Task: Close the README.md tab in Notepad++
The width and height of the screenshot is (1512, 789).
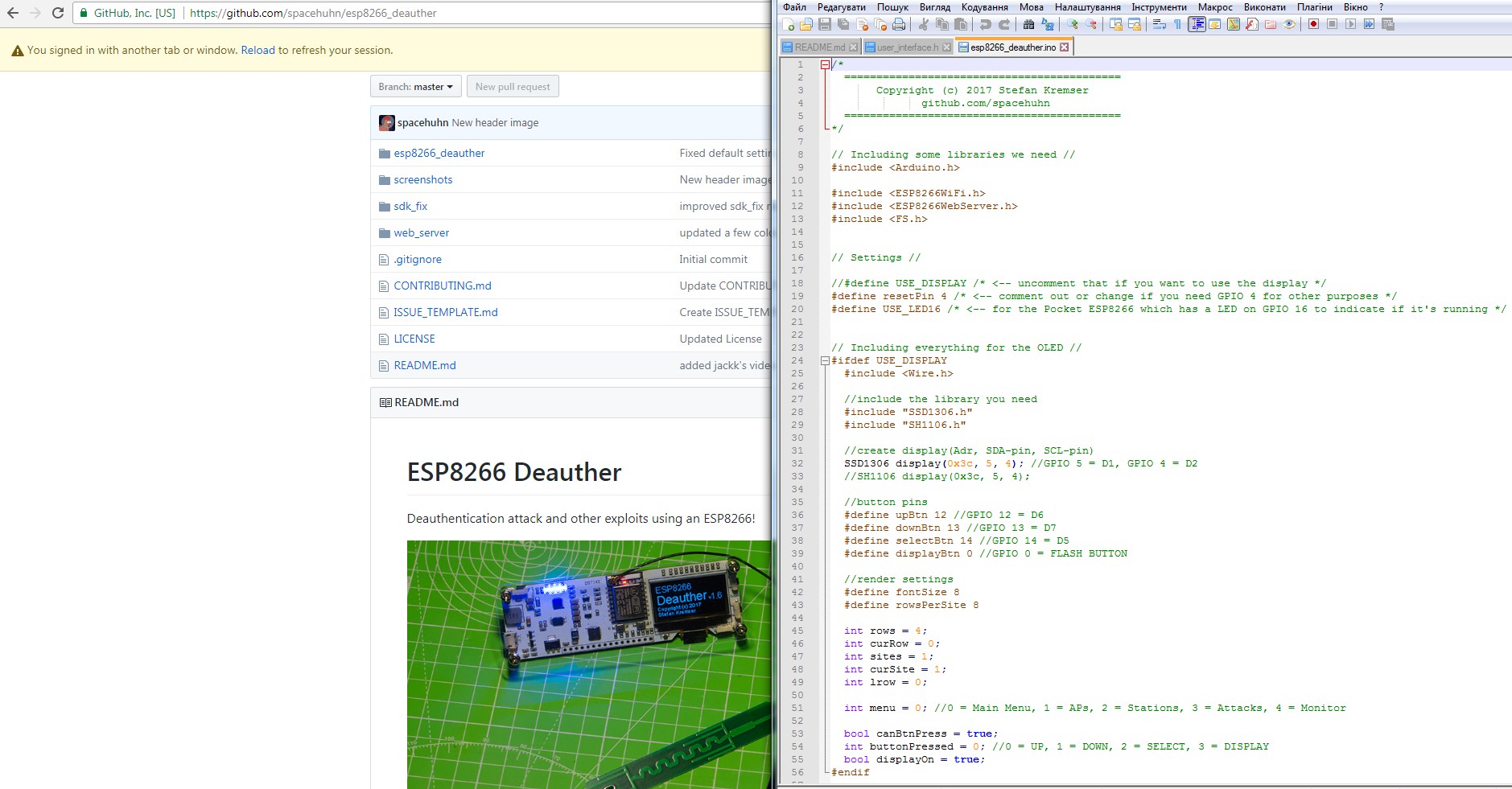Action: (x=854, y=47)
